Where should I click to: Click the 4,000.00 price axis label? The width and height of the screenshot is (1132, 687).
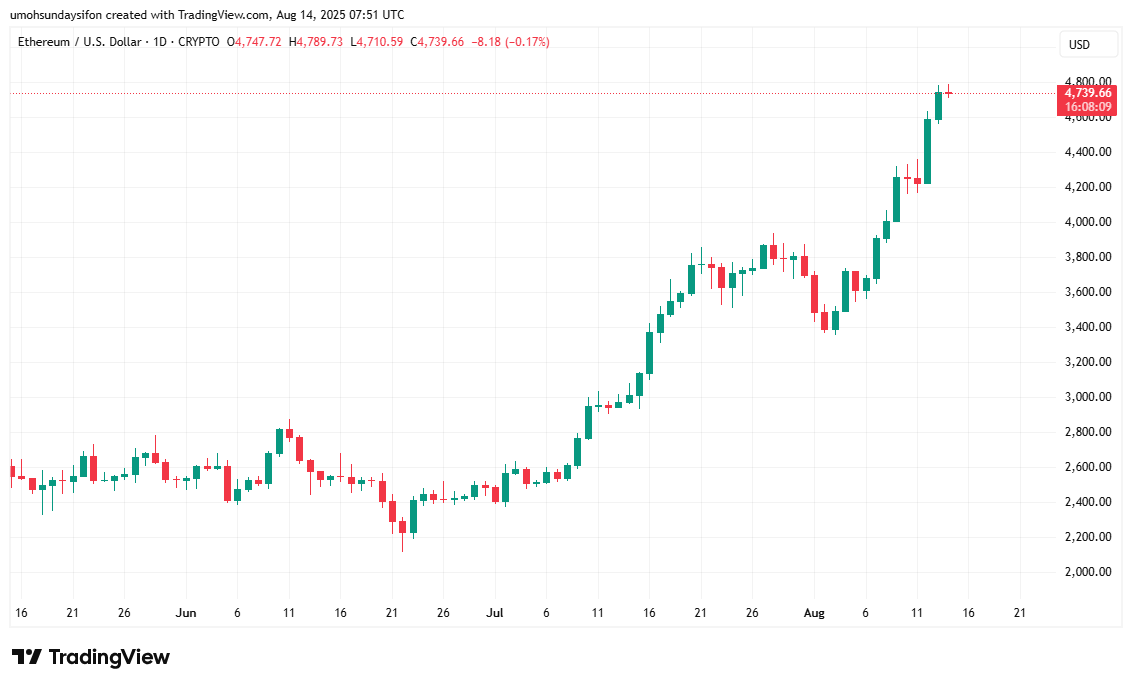pos(1087,222)
